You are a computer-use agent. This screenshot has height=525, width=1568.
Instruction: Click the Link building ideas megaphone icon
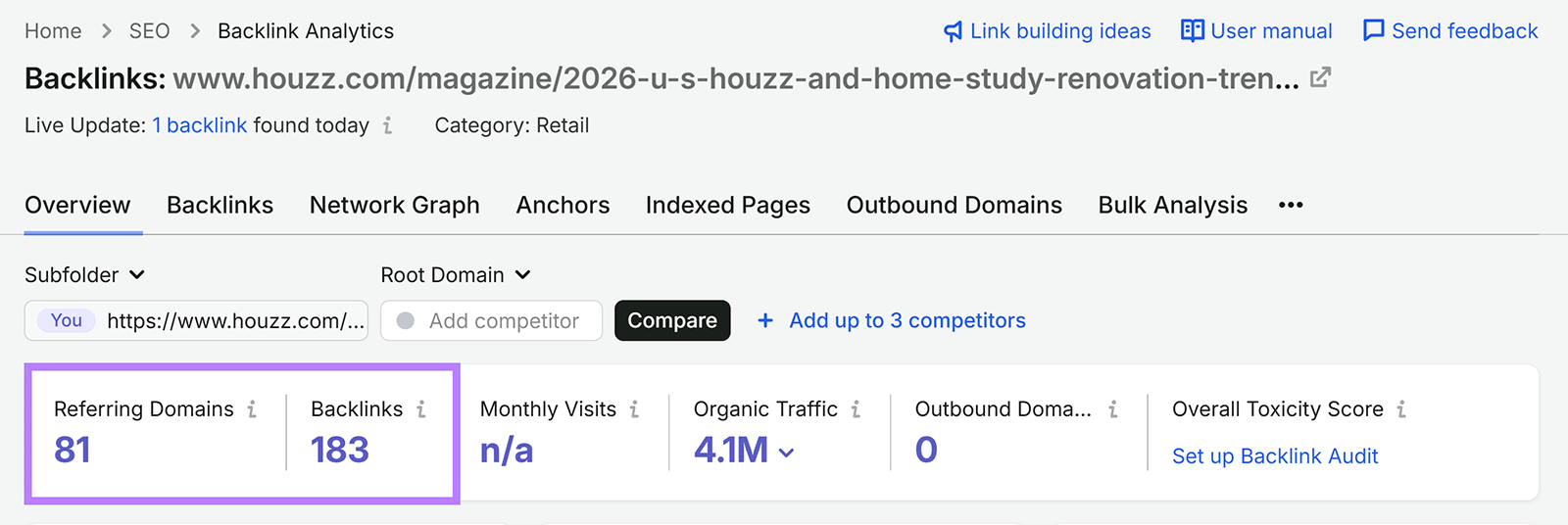tap(953, 31)
